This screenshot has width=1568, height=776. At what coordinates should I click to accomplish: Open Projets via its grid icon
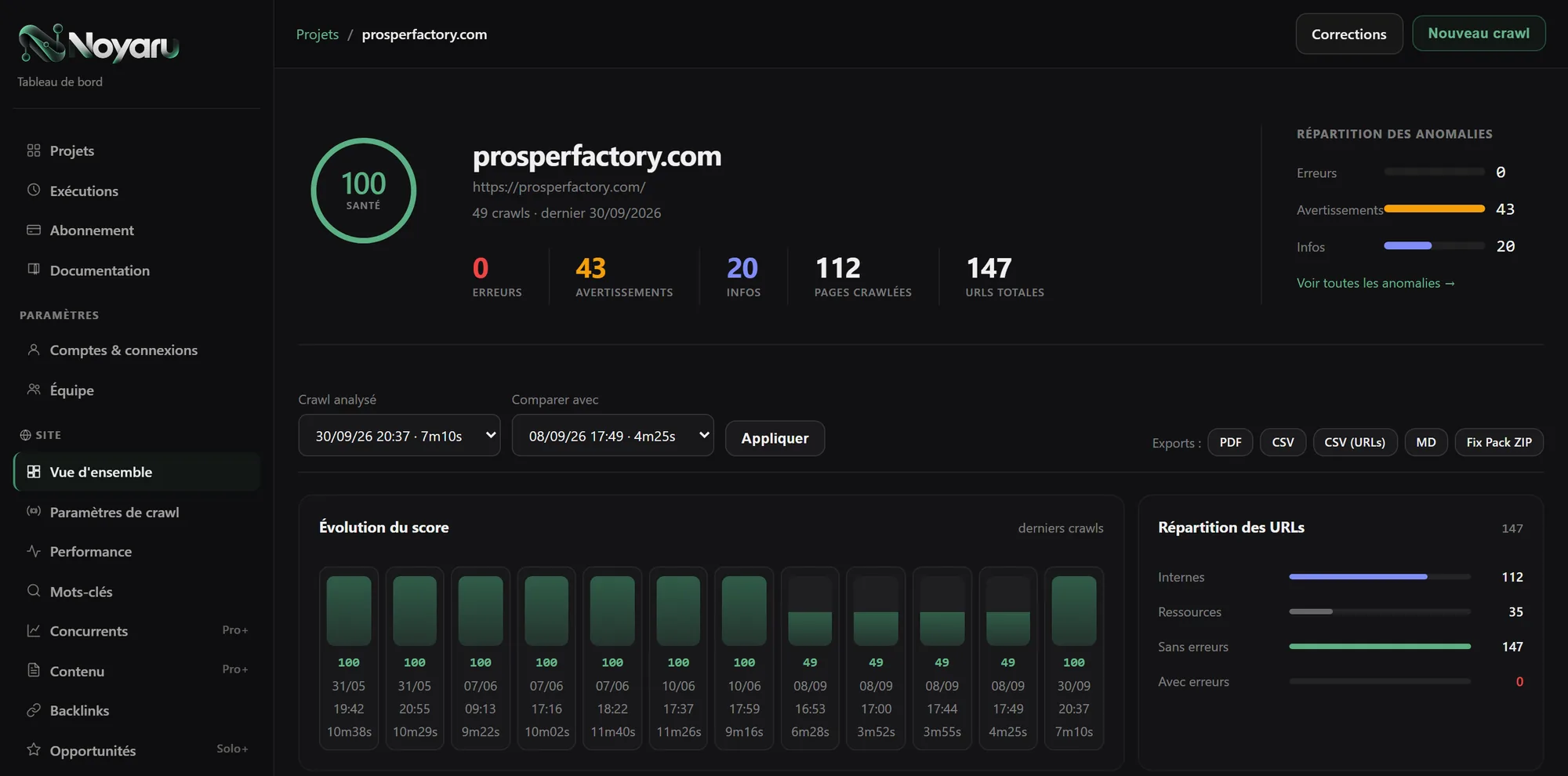[x=34, y=150]
